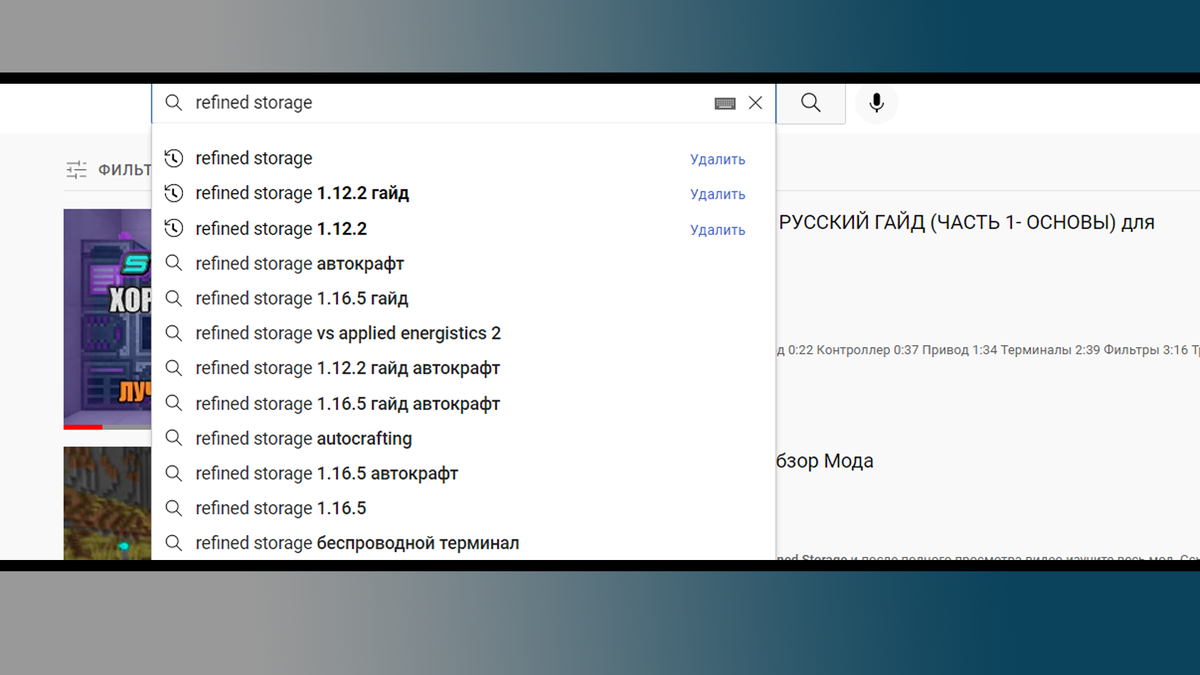Select suggestion 'refined storage 1.16.5 гайд'

[463, 298]
